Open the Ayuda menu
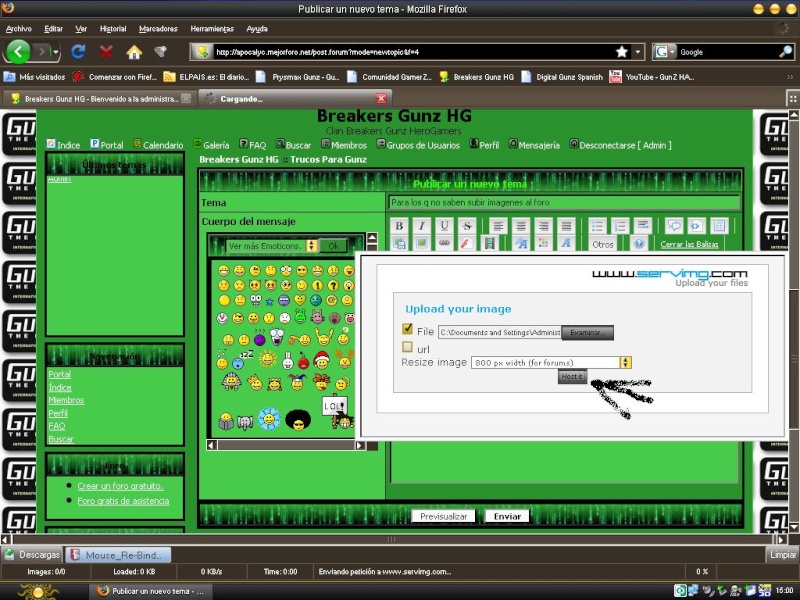 (x=257, y=29)
